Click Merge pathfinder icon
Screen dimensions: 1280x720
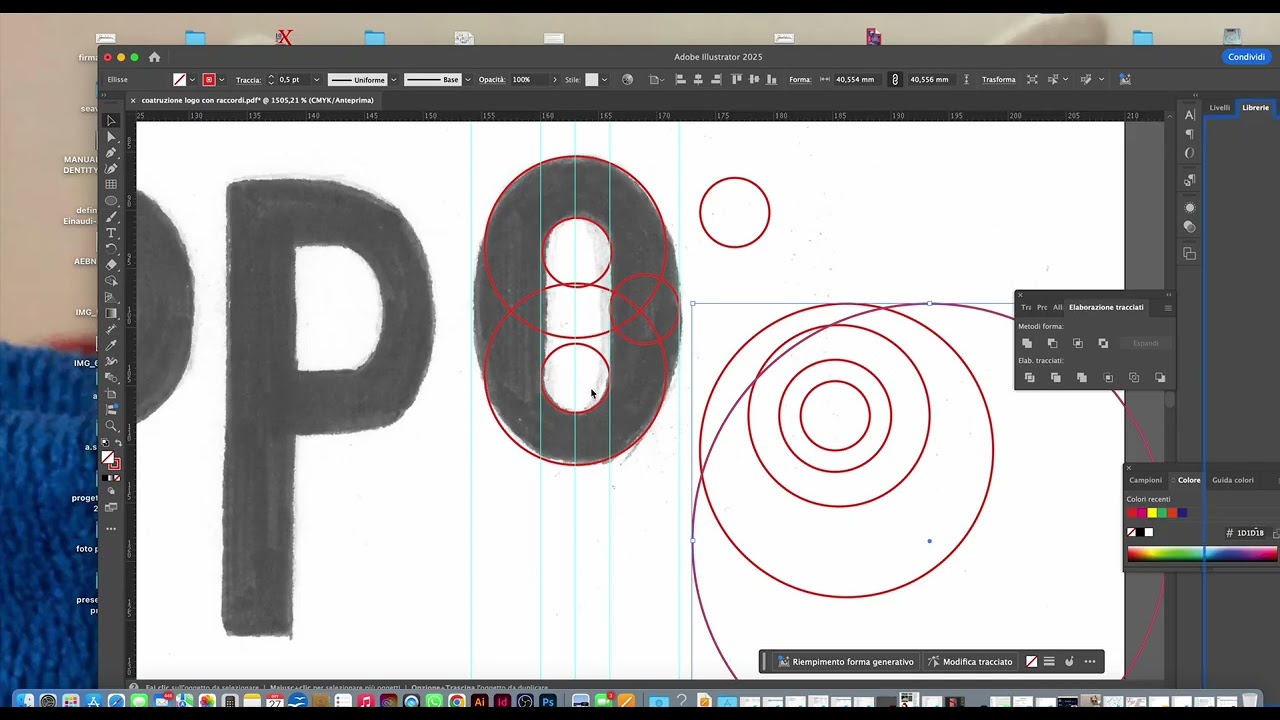point(1082,378)
